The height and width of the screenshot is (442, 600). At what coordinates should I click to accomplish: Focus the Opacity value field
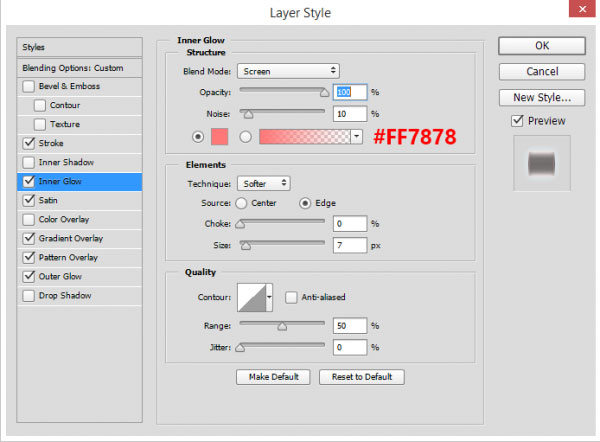point(350,92)
